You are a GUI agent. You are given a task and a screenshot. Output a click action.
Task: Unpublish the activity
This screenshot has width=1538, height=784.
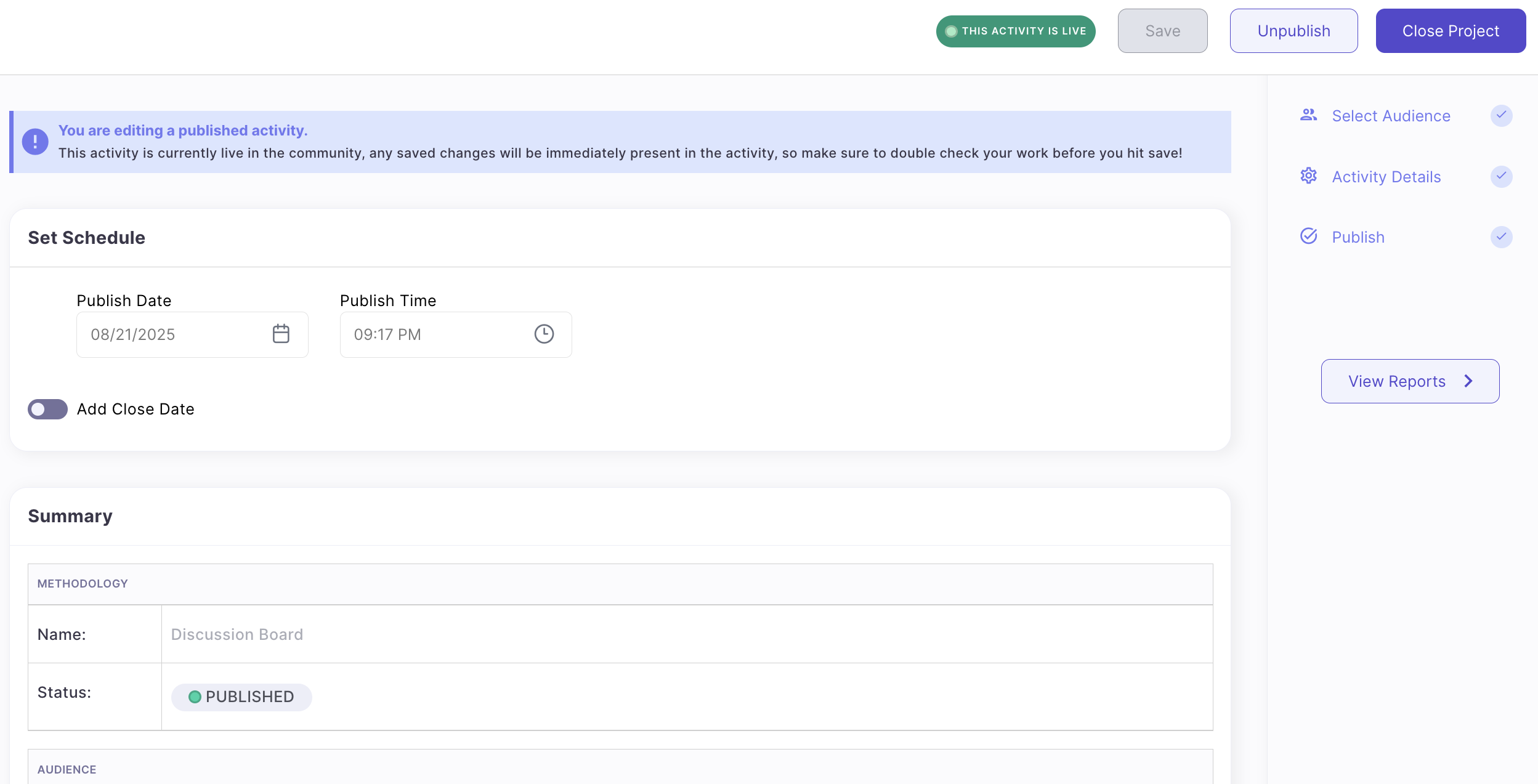click(x=1293, y=30)
